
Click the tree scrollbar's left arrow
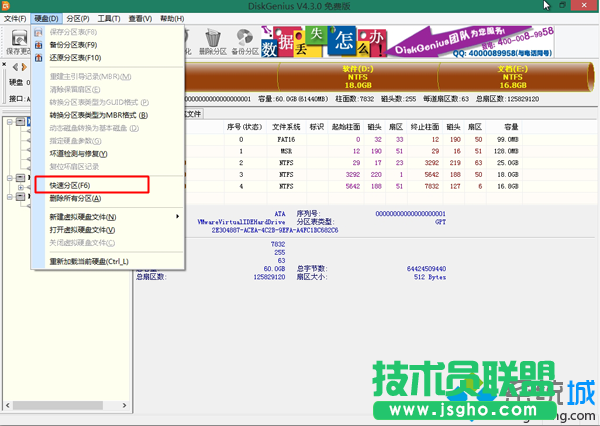coord(8,405)
